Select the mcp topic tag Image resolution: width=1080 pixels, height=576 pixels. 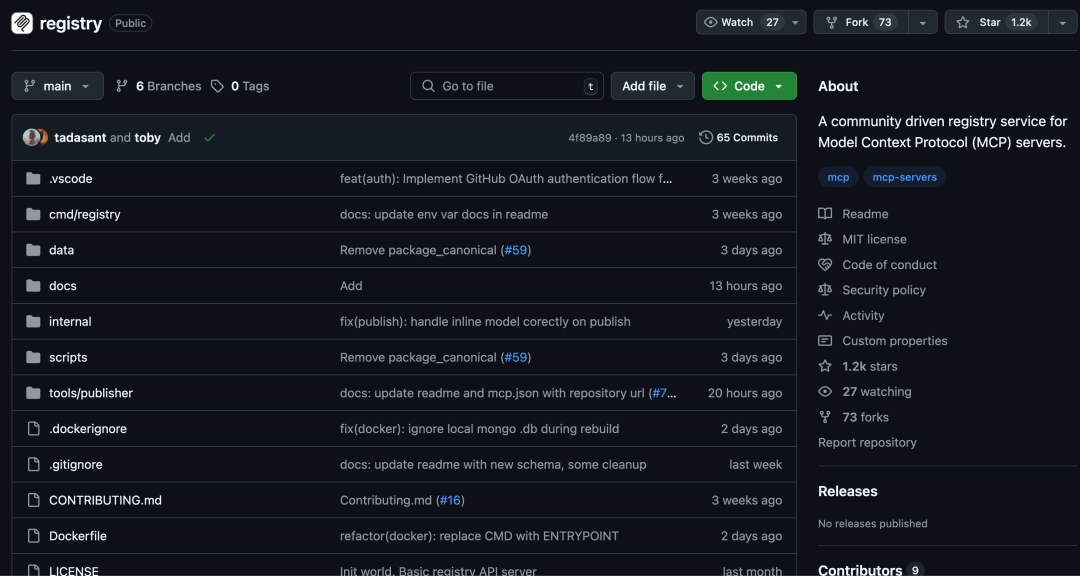838,177
